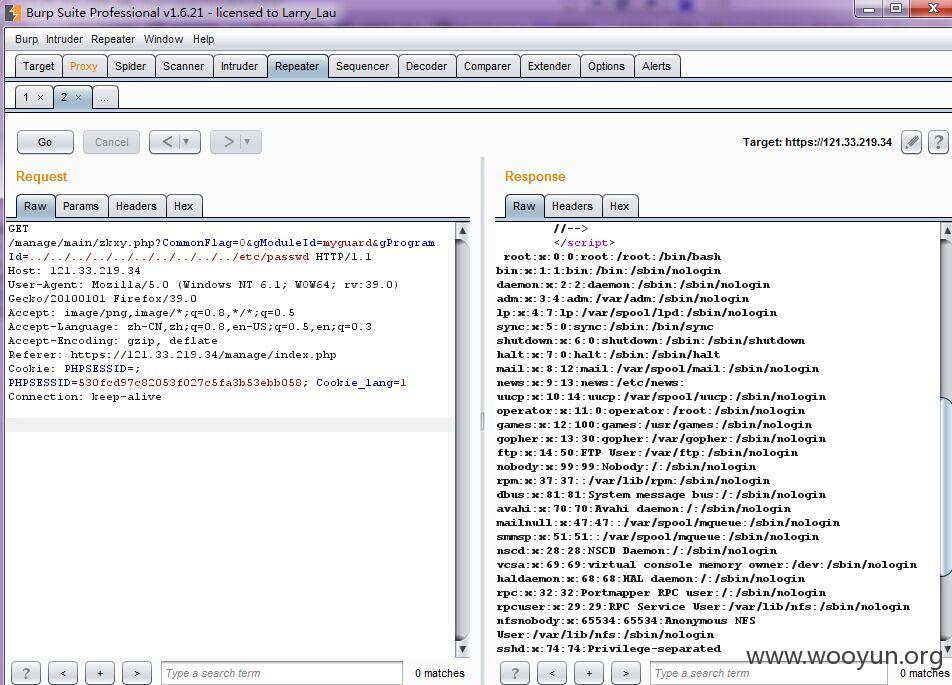Click the Host: 121.33.219.34 header line
The height and width of the screenshot is (685, 952).
pos(74,271)
